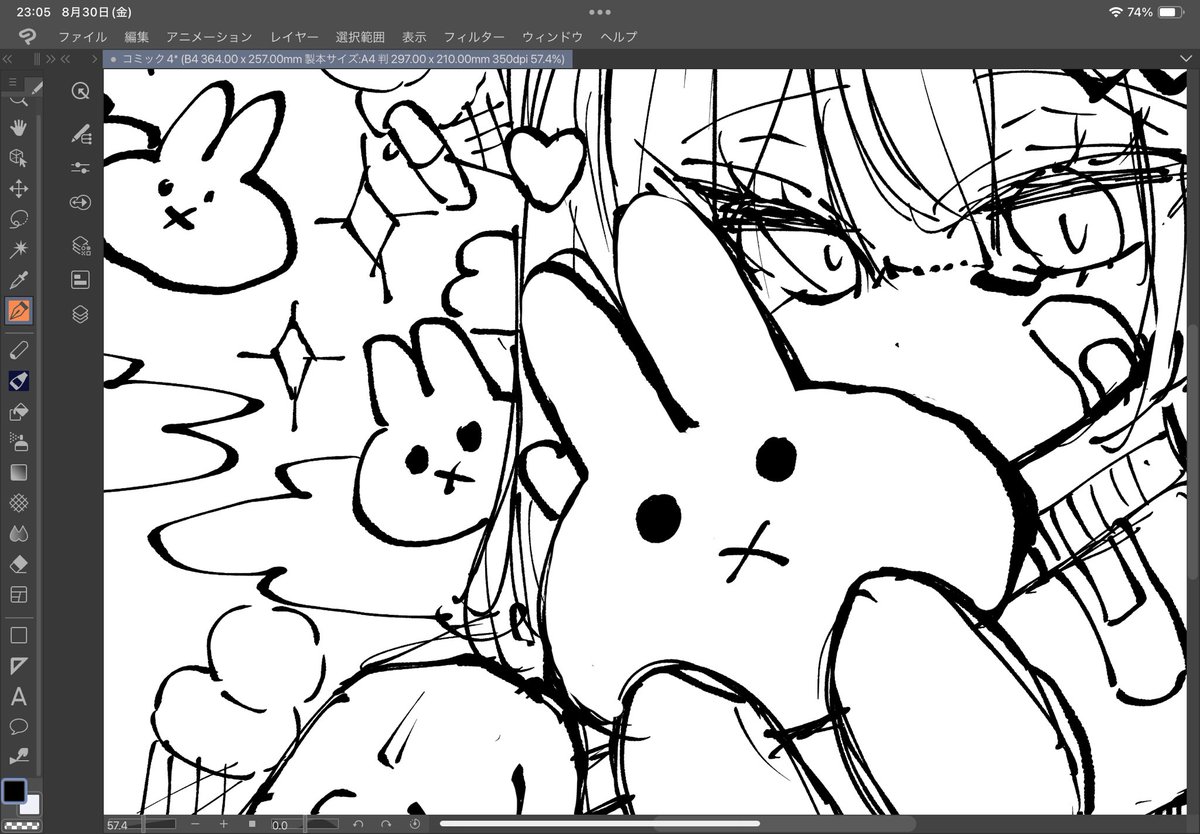Viewport: 1200px width, 834px height.
Task: Select the Hand (move canvas) tool
Action: (18, 128)
